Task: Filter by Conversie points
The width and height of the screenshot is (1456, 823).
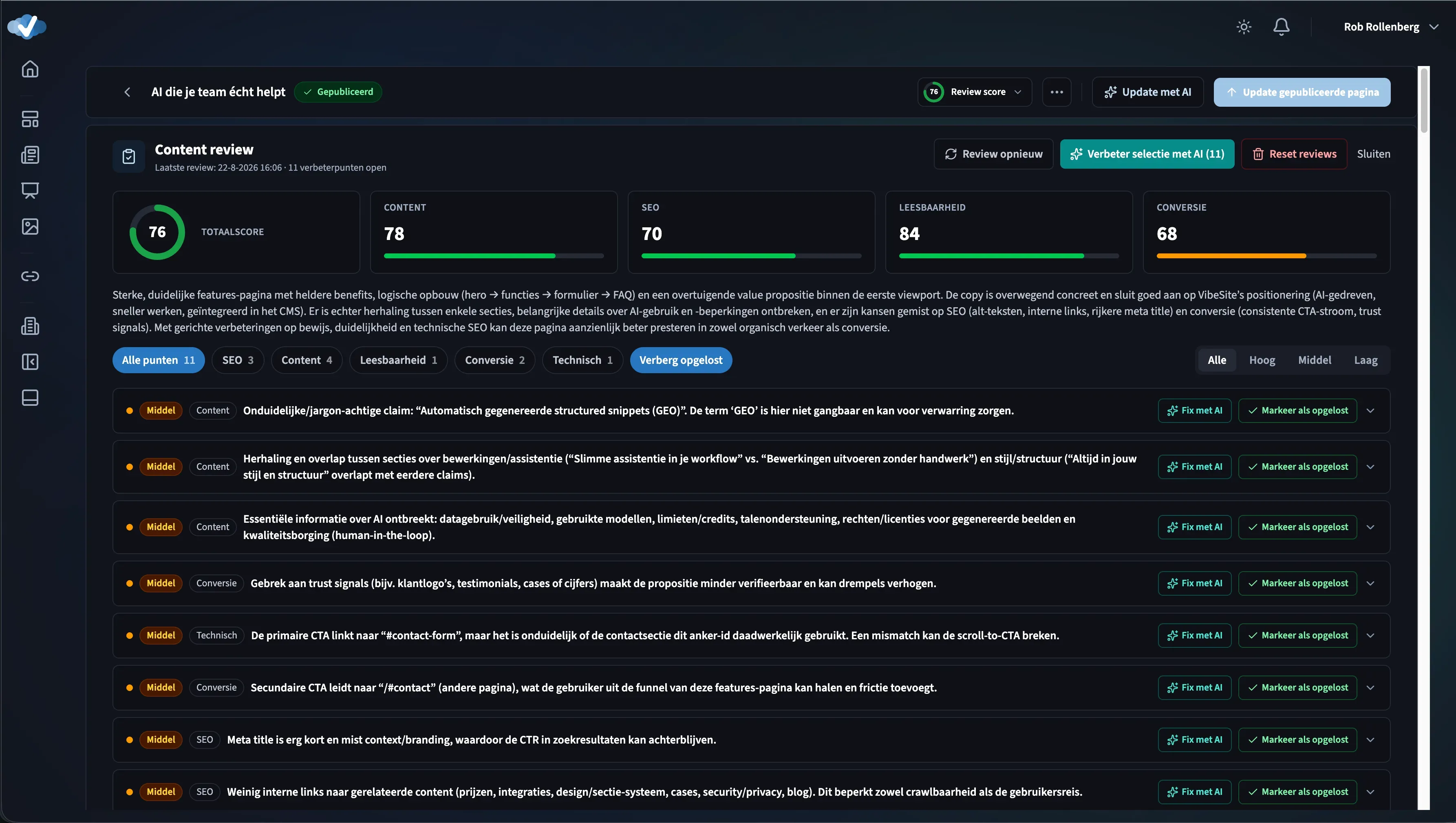Action: [495, 360]
